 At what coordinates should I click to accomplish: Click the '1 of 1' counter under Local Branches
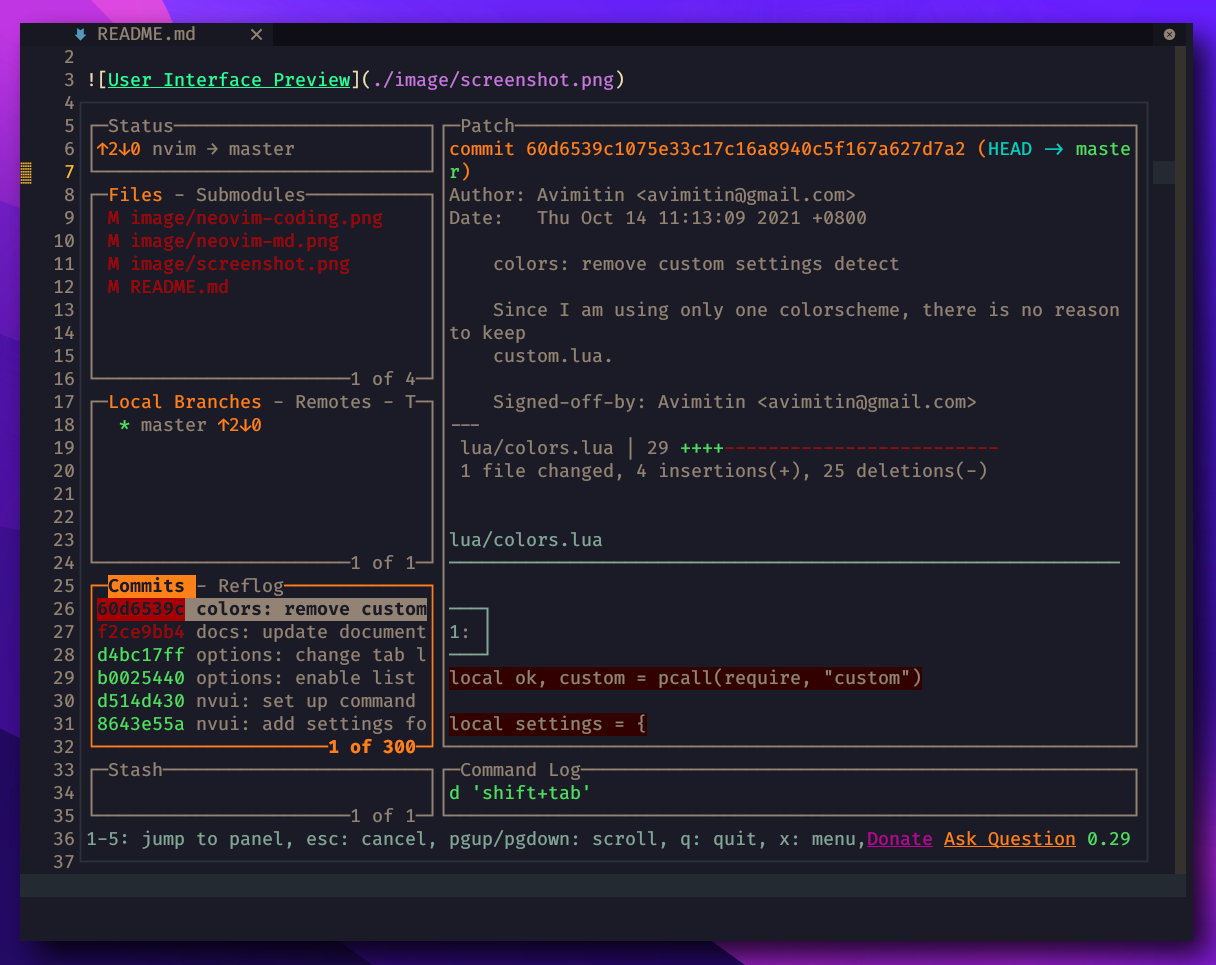pos(383,563)
